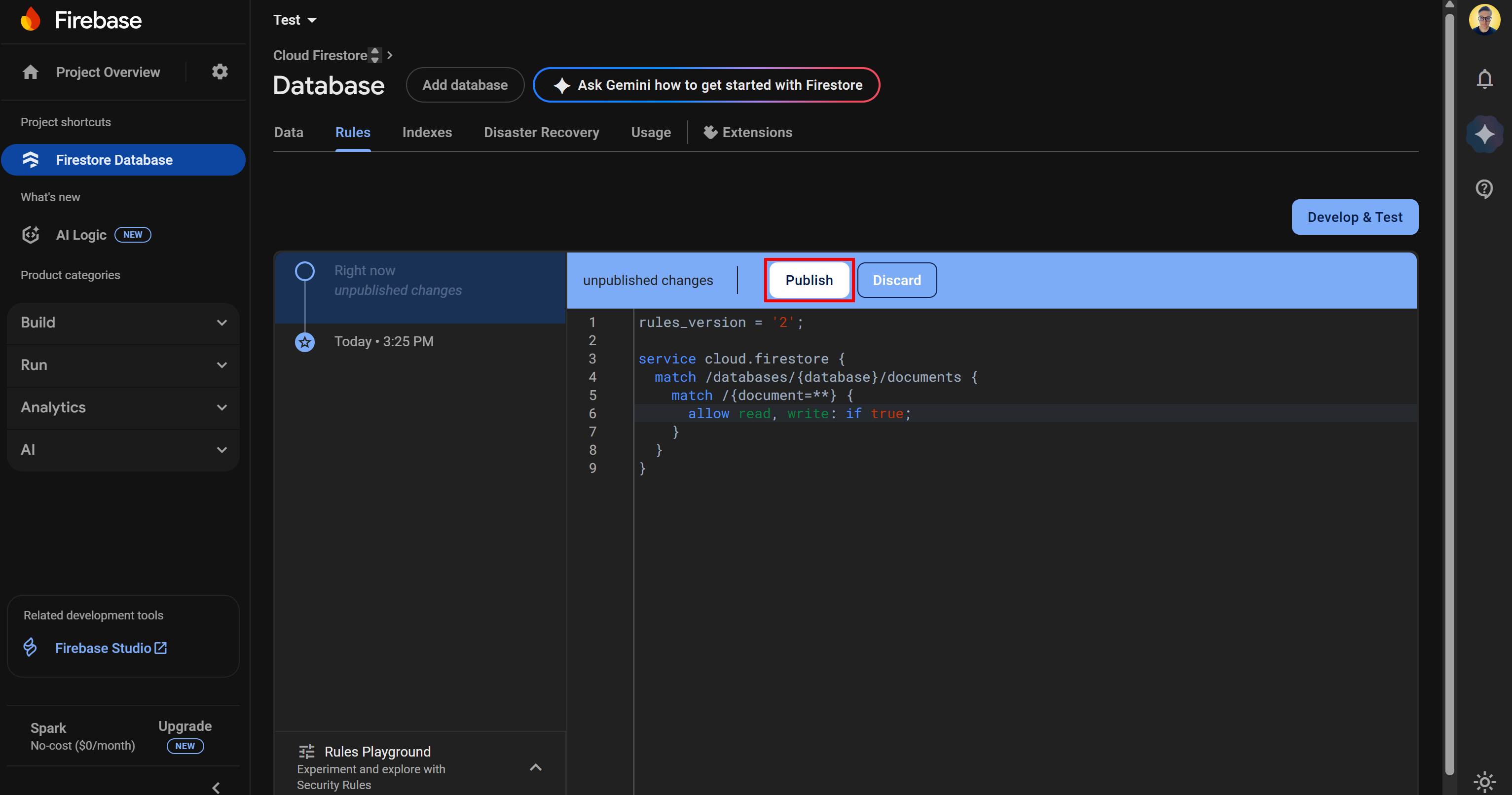Click user account avatar
The width and height of the screenshot is (1512, 795).
pos(1484,19)
